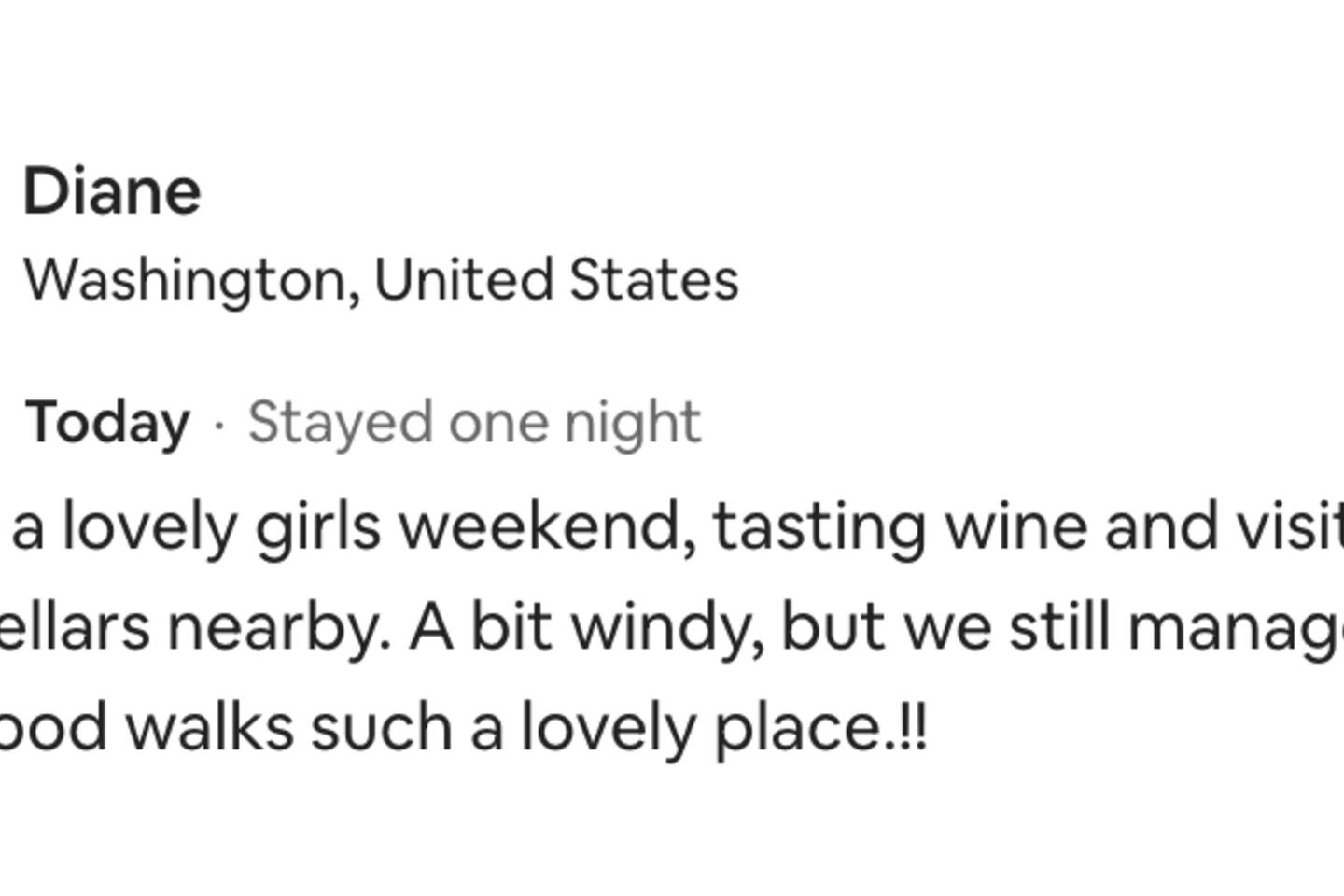Click "one night" in stay details
This screenshot has height=896, width=1344.
pos(575,423)
